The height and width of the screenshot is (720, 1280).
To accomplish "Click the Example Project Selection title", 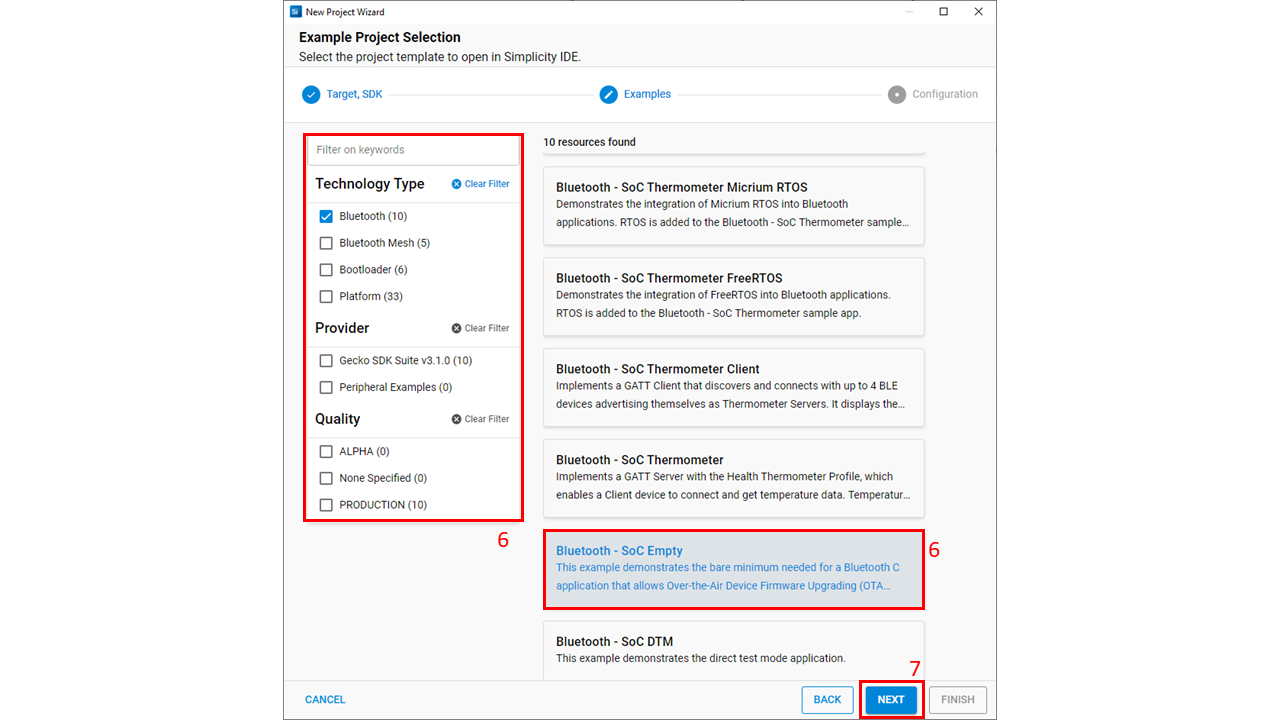I will coord(380,37).
